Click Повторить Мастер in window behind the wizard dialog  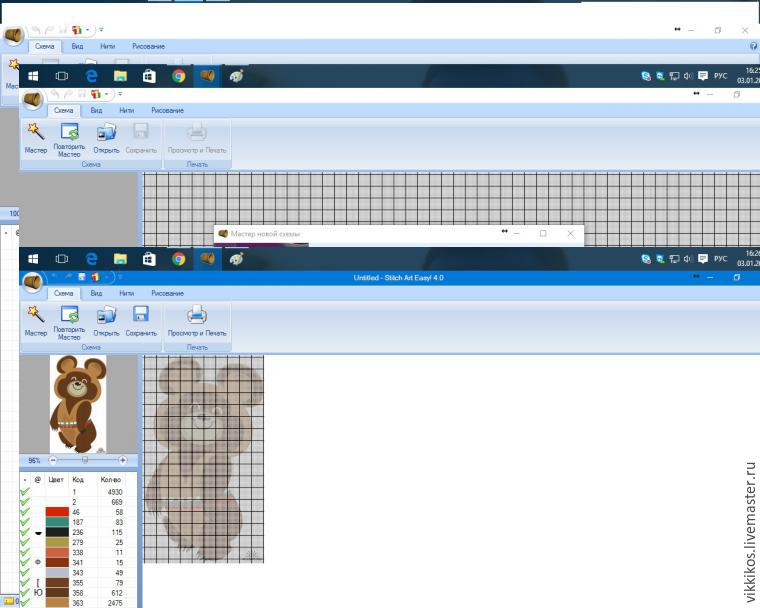tap(69, 140)
